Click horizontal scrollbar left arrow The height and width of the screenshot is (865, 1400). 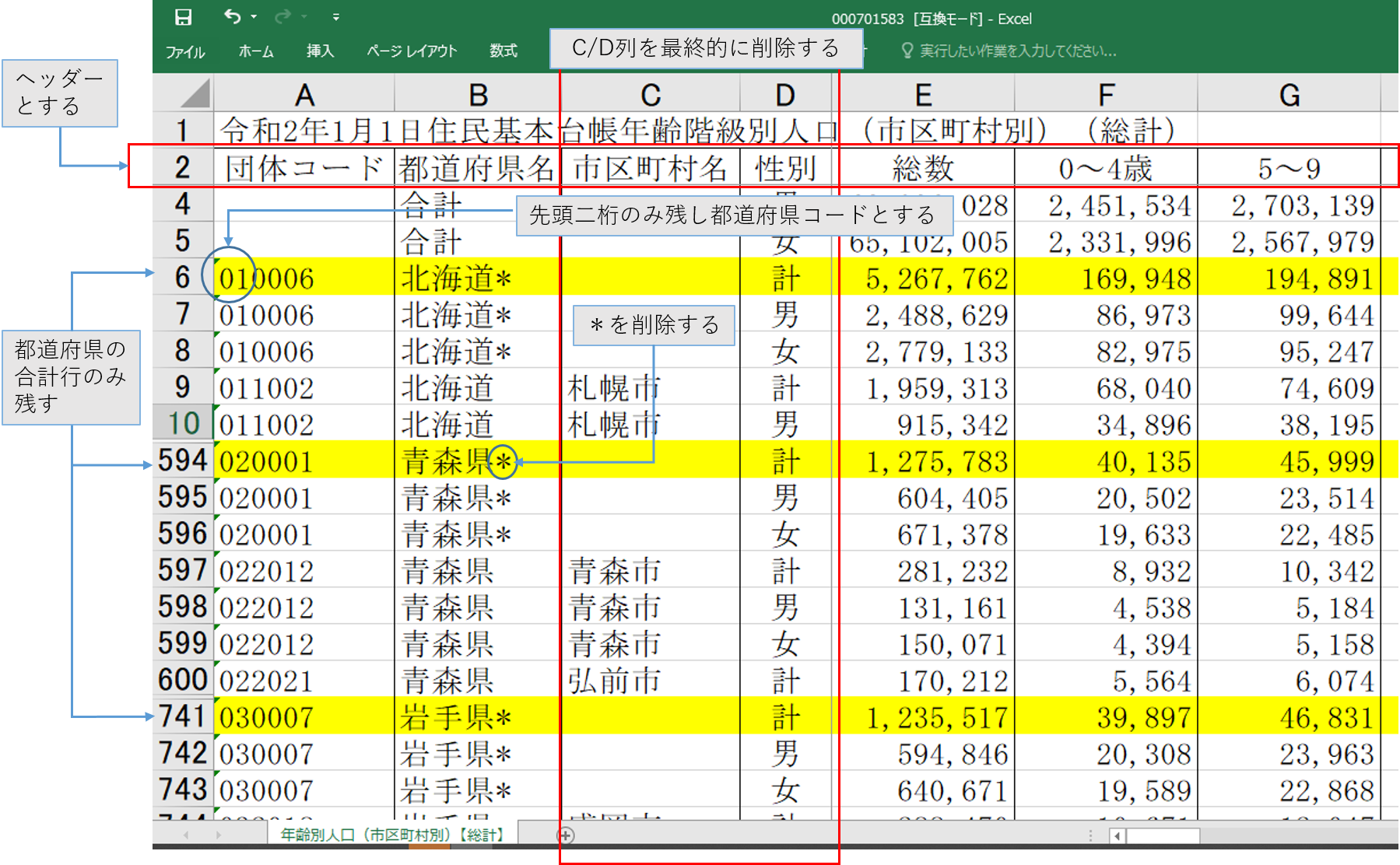click(x=1118, y=836)
